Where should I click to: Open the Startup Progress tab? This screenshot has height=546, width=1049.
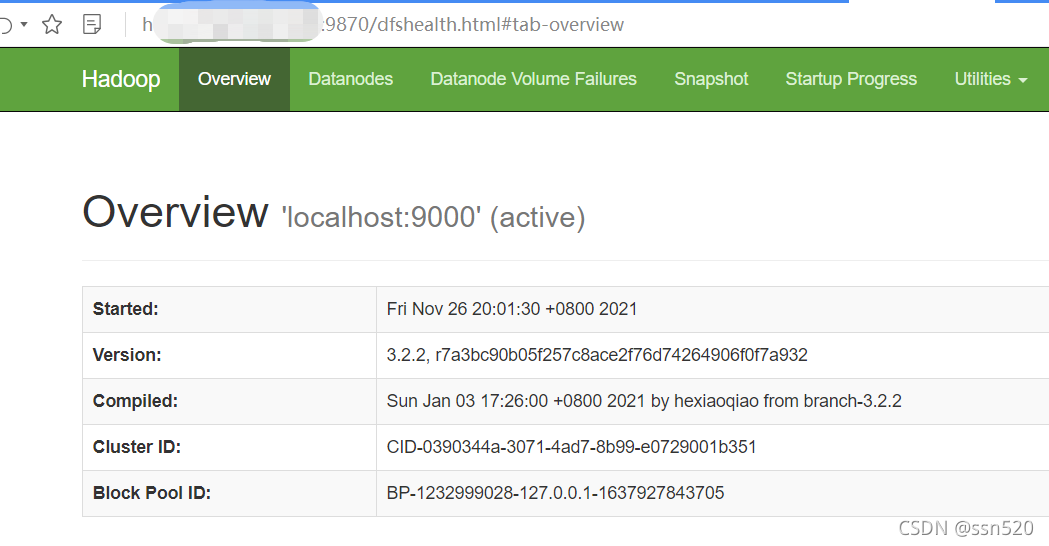(x=851, y=79)
